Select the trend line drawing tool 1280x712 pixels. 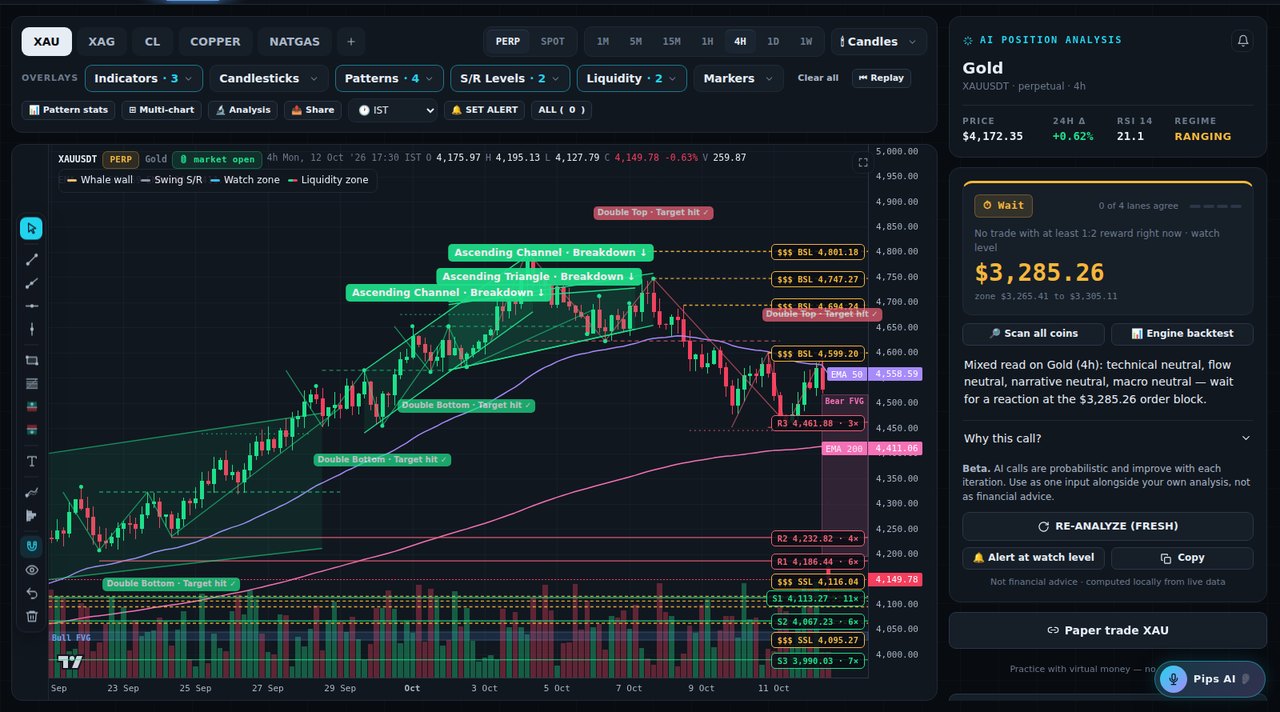(x=31, y=259)
